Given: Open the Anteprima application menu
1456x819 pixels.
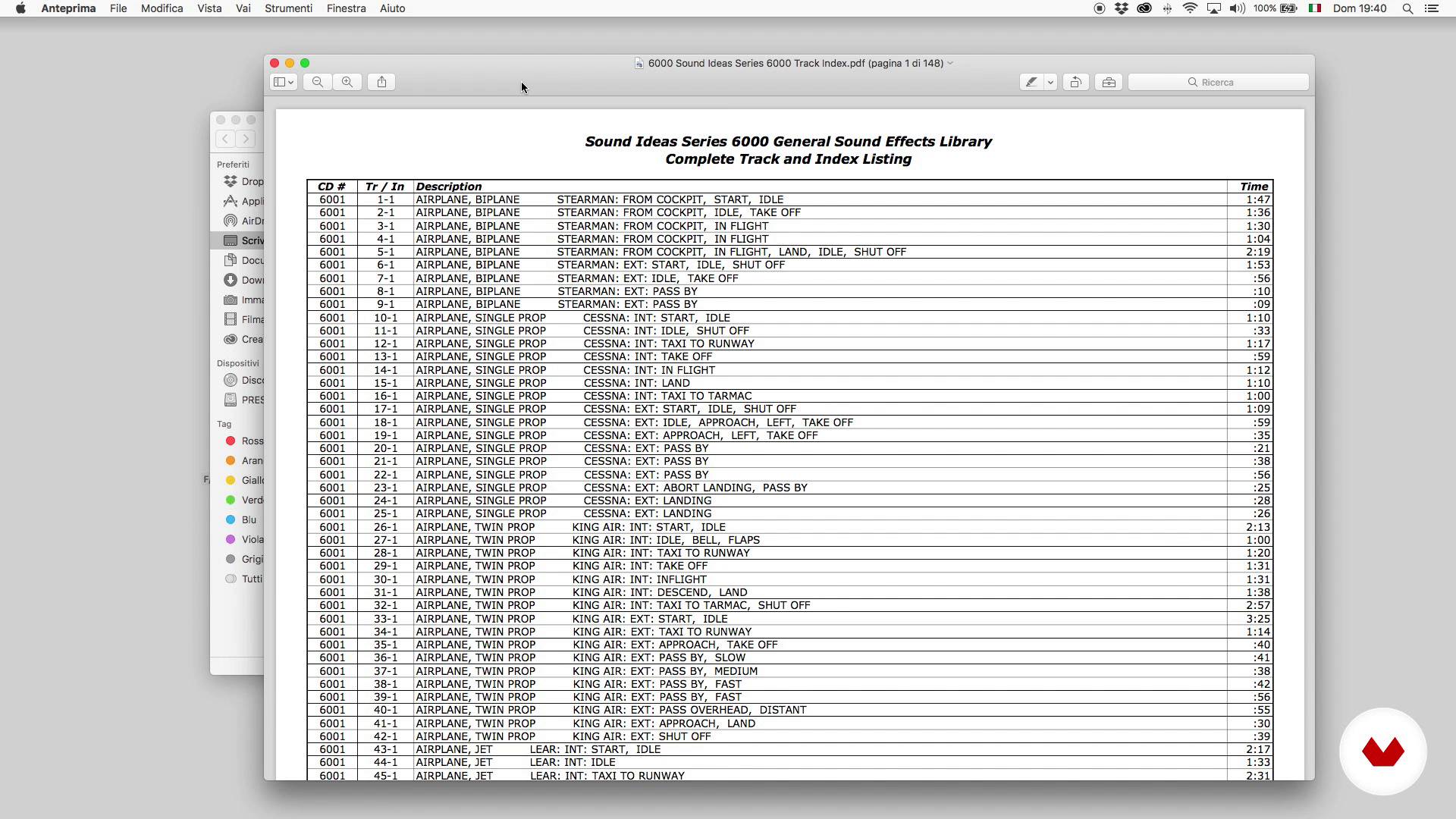Looking at the screenshot, I should coord(68,8).
